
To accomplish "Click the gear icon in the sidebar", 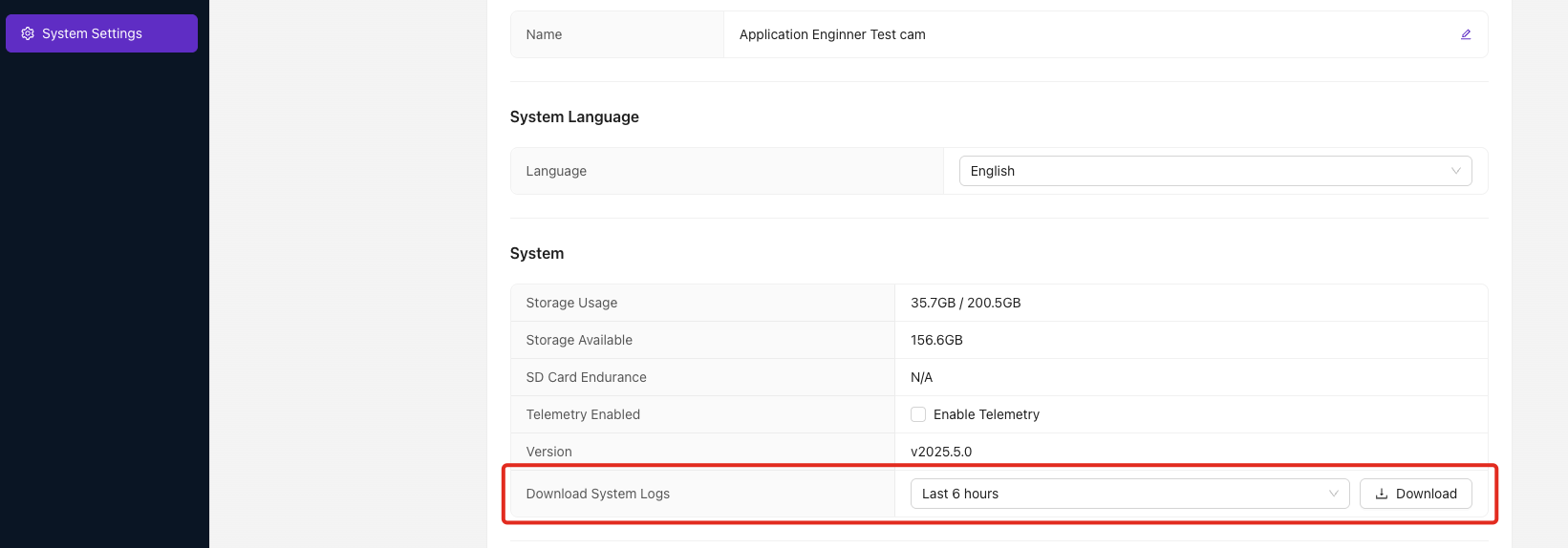I will (28, 33).
